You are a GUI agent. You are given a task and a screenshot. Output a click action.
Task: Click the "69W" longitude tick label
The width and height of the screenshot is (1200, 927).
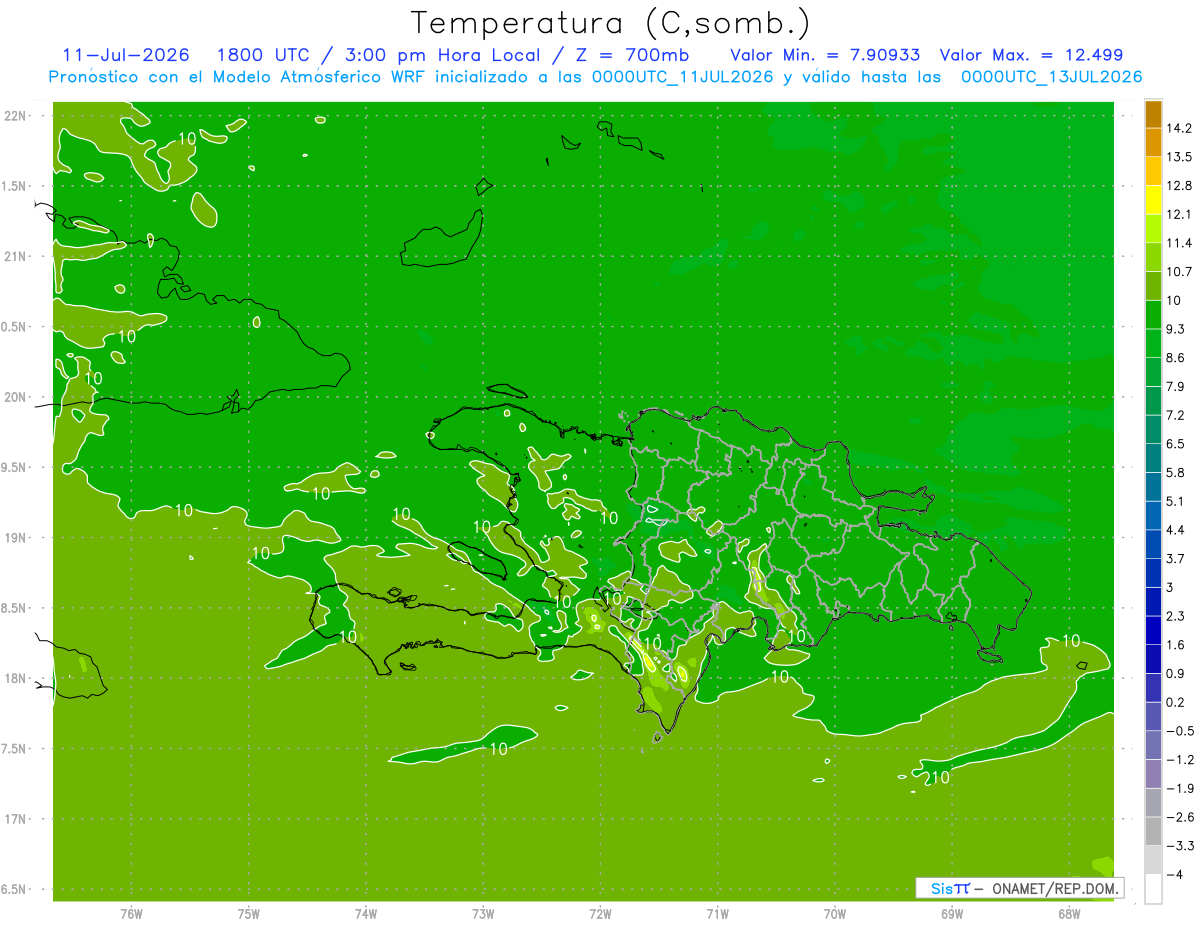click(x=952, y=915)
